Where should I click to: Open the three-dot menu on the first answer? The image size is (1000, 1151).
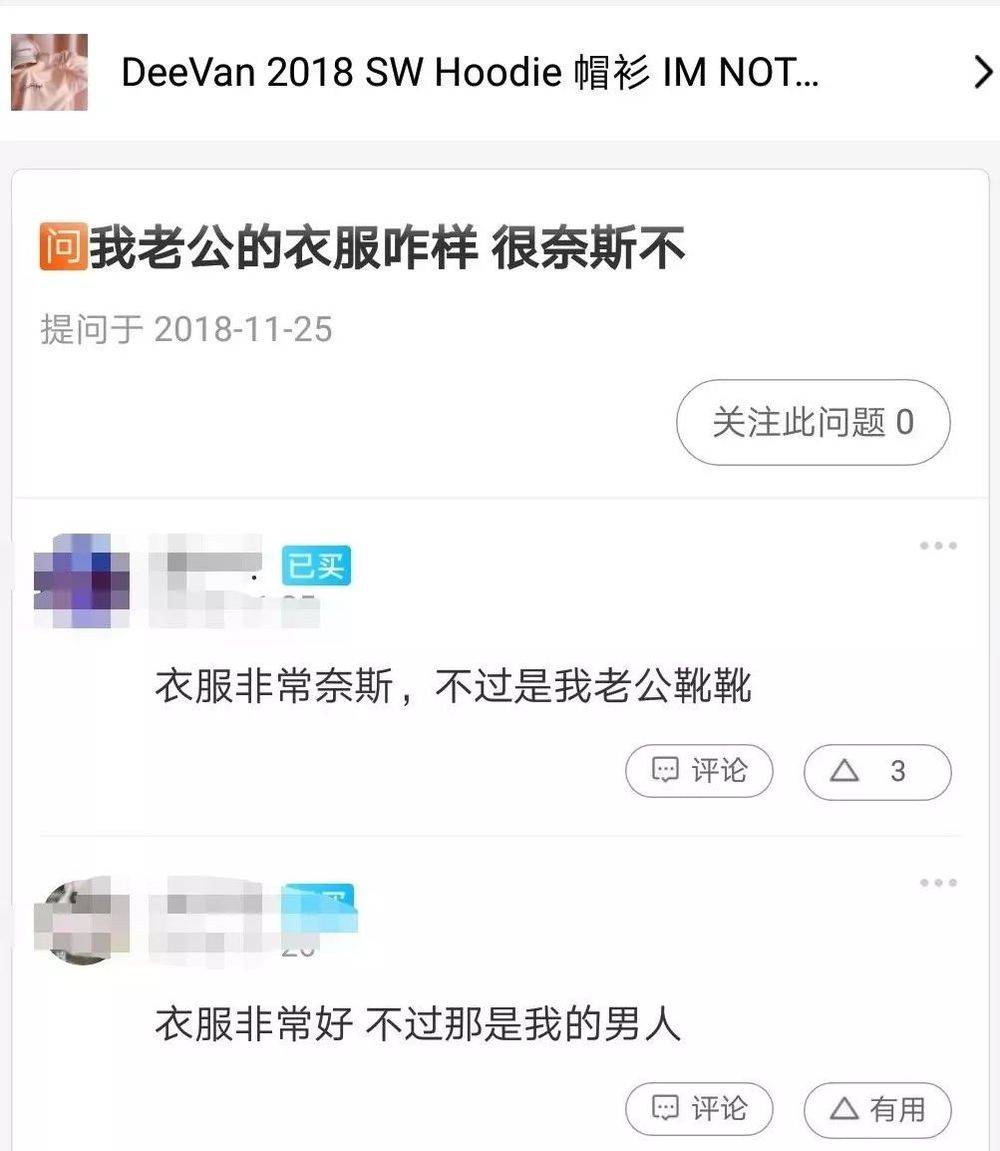[938, 545]
